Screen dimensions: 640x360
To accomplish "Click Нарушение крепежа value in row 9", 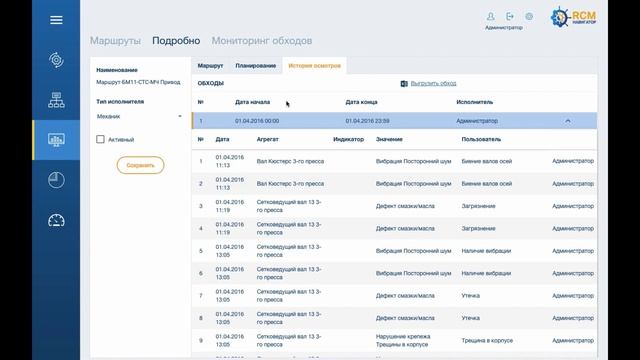I will click(x=403, y=337).
